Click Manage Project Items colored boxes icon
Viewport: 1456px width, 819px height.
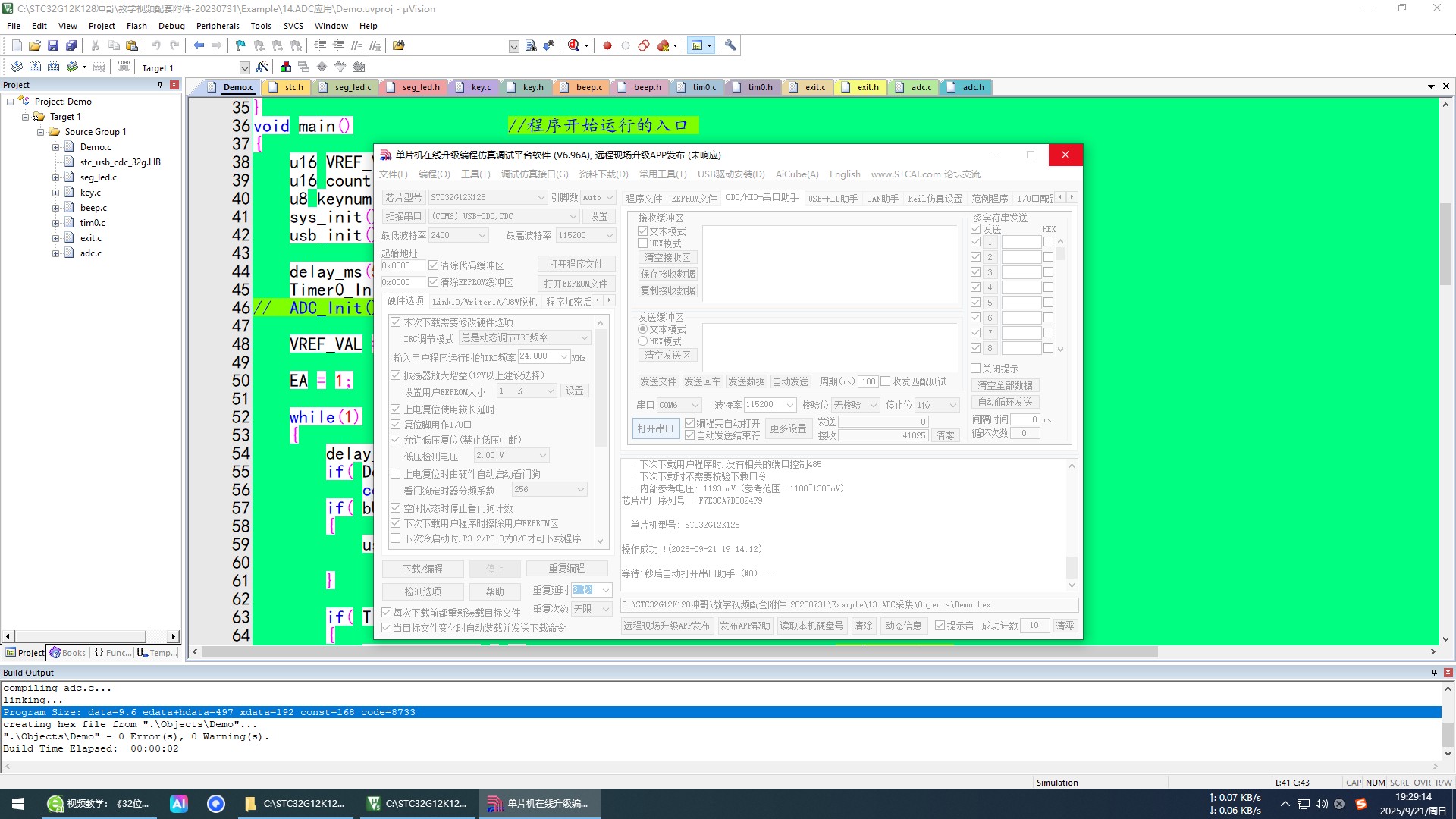click(285, 67)
